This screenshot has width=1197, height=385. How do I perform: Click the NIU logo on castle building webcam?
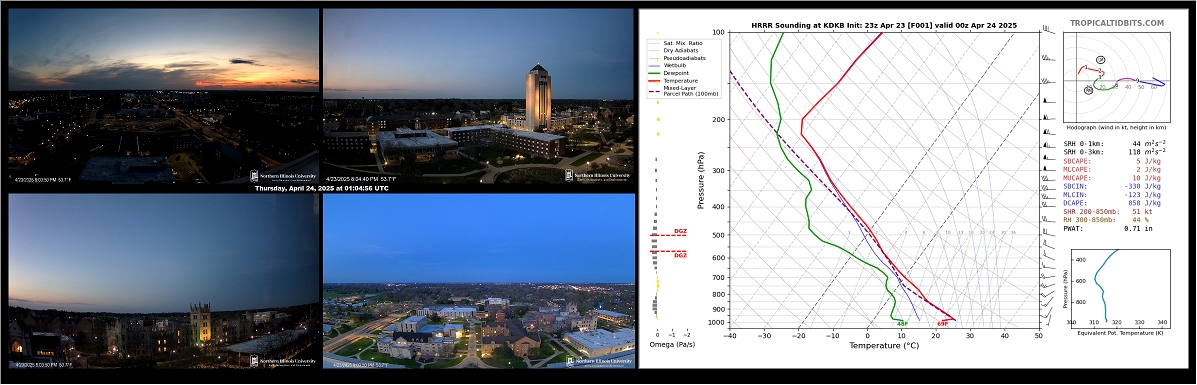click(284, 361)
